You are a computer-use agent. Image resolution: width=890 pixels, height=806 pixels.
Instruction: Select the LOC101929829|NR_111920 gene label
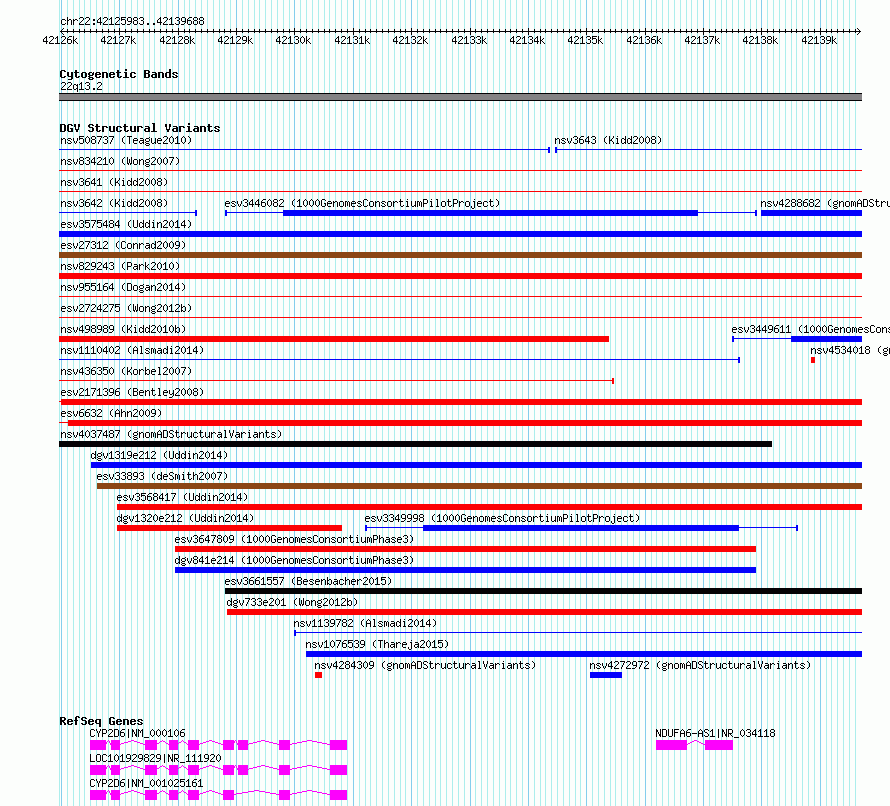[x=156, y=758]
